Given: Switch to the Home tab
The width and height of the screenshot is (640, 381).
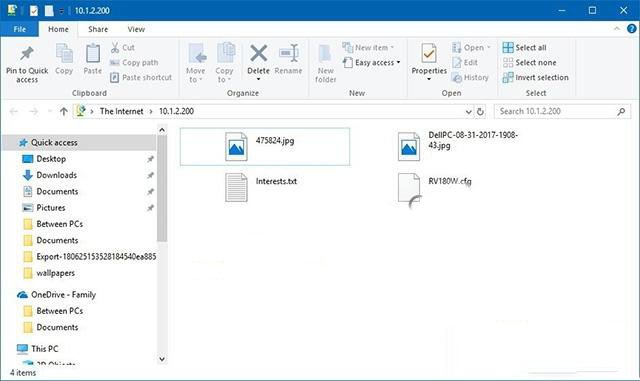Looking at the screenshot, I should coord(58,29).
